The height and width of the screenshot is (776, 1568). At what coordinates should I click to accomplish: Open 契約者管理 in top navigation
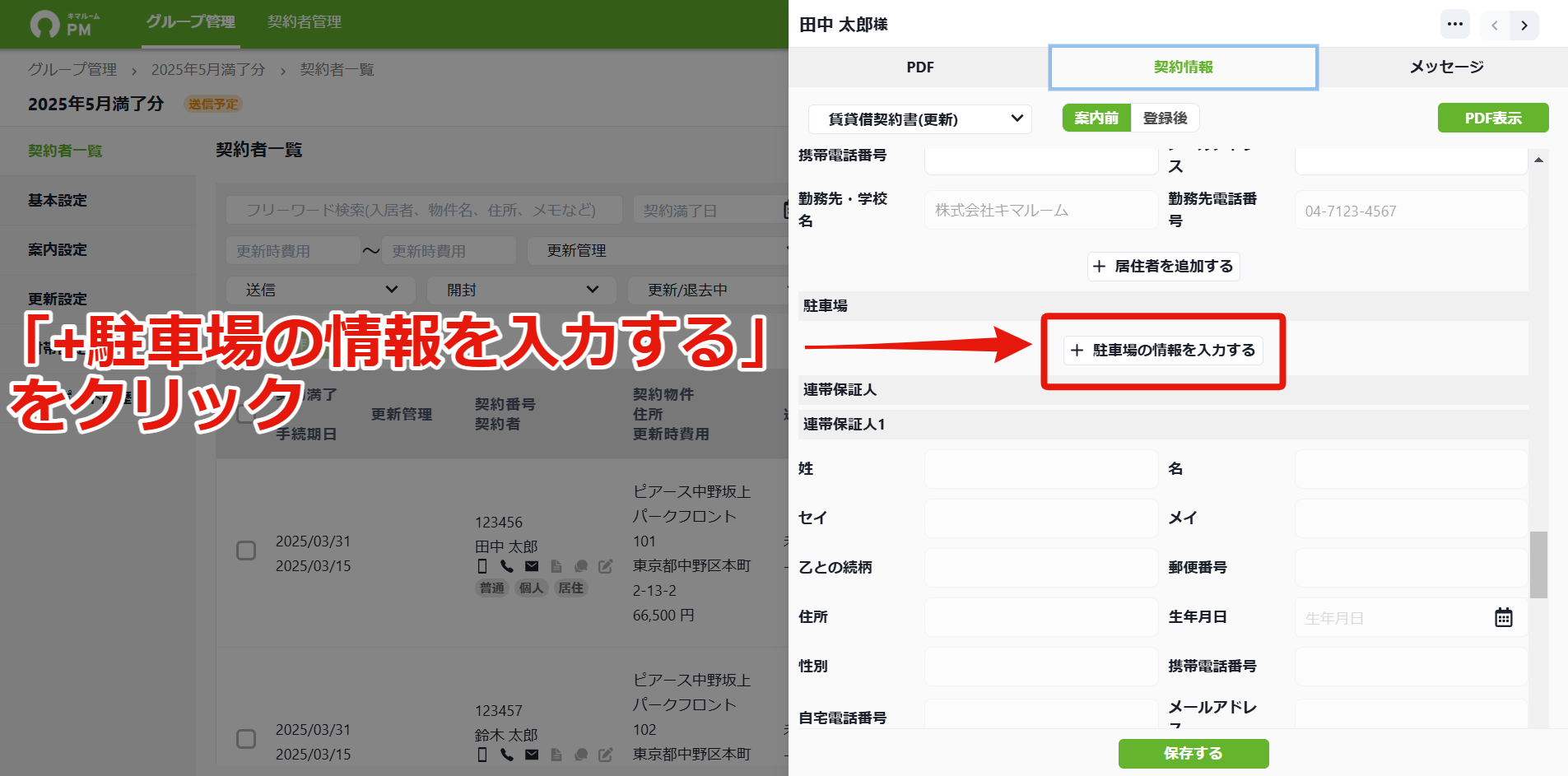(304, 22)
